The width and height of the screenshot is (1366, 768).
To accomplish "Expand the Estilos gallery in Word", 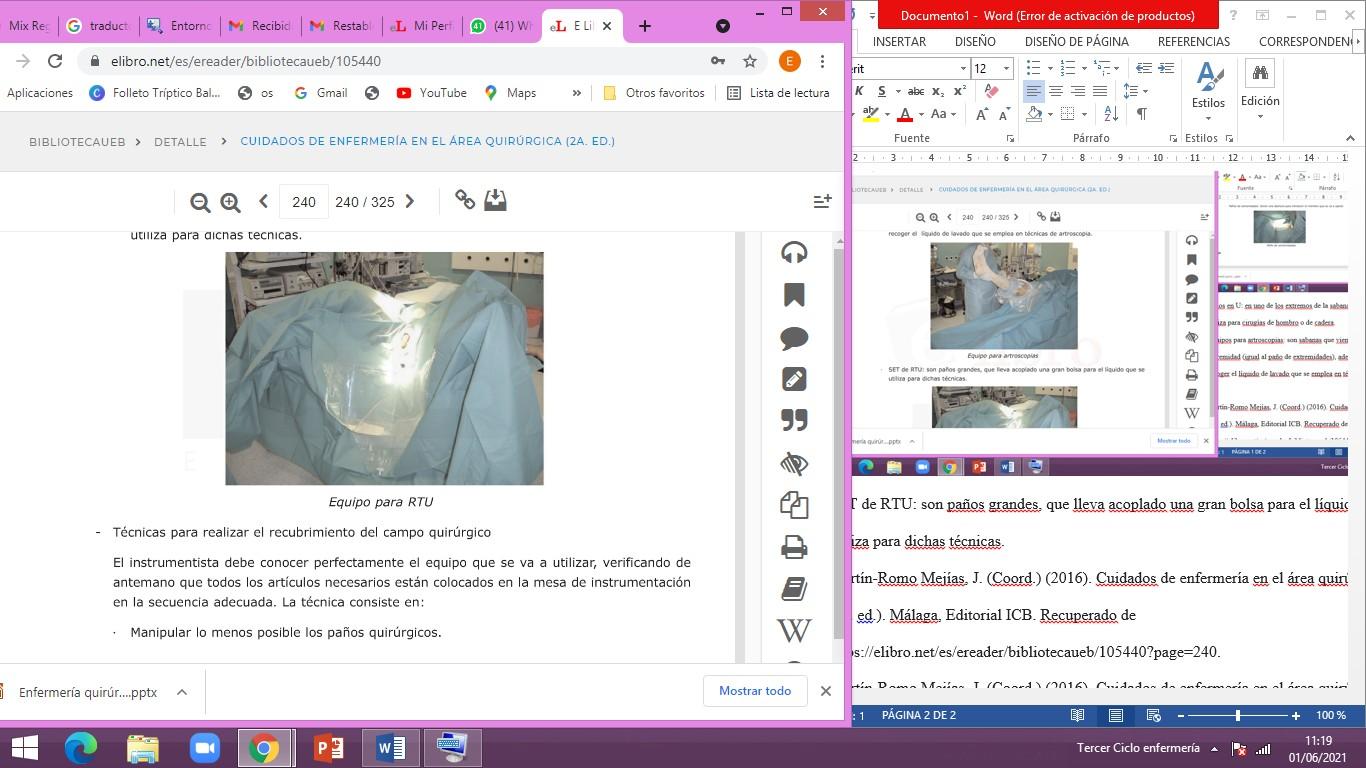I will coord(1208,90).
